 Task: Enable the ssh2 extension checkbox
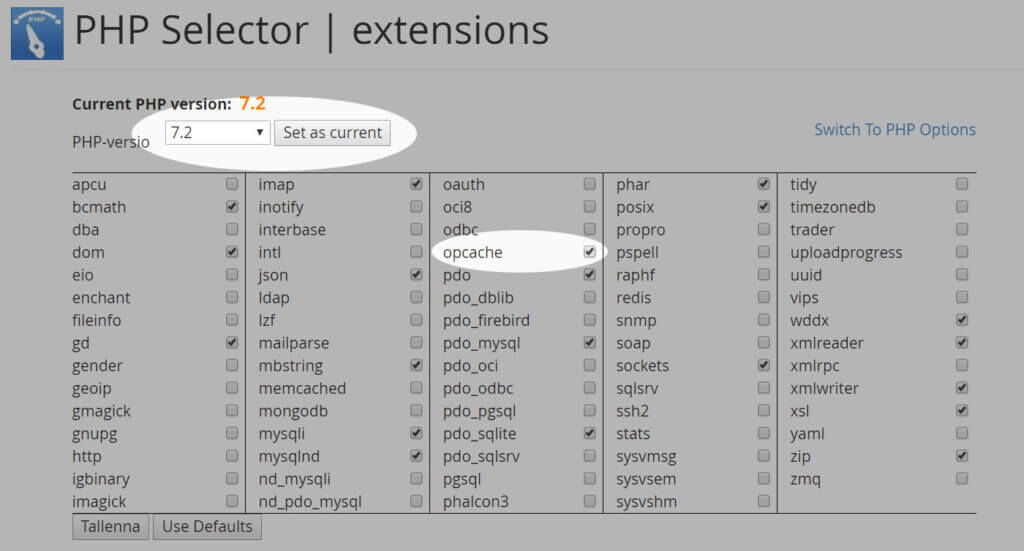pyautogui.click(x=763, y=411)
